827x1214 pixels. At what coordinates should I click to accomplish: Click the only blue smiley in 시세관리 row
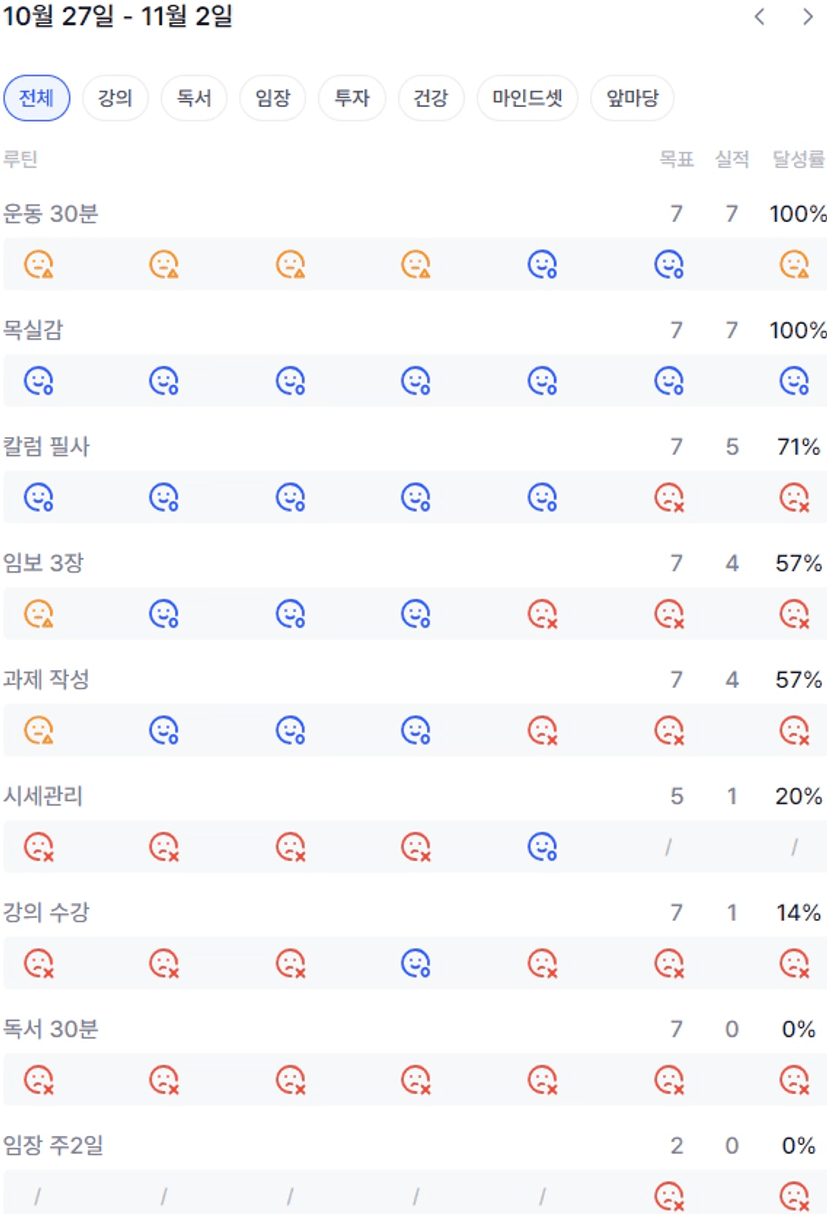click(542, 847)
